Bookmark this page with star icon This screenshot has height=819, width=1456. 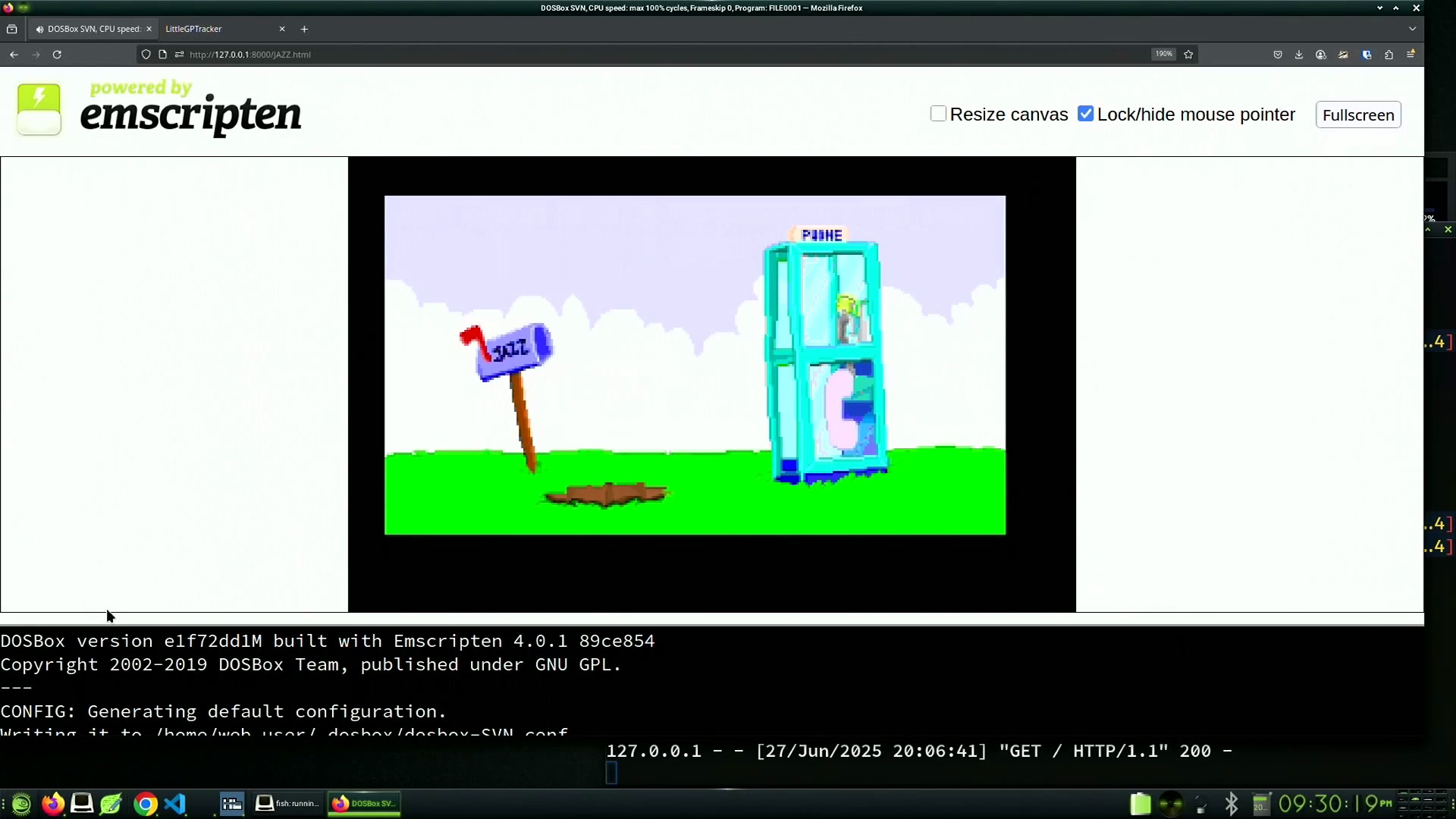point(1188,55)
